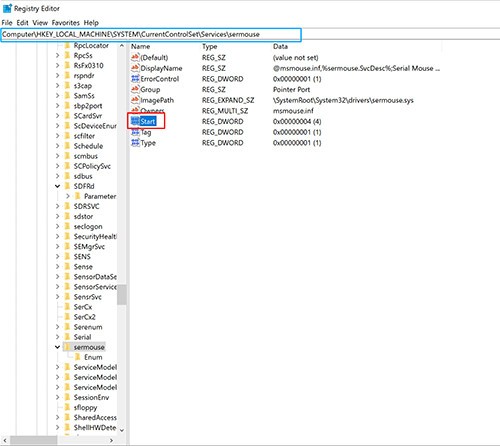Select the Start value name

[x=148, y=121]
